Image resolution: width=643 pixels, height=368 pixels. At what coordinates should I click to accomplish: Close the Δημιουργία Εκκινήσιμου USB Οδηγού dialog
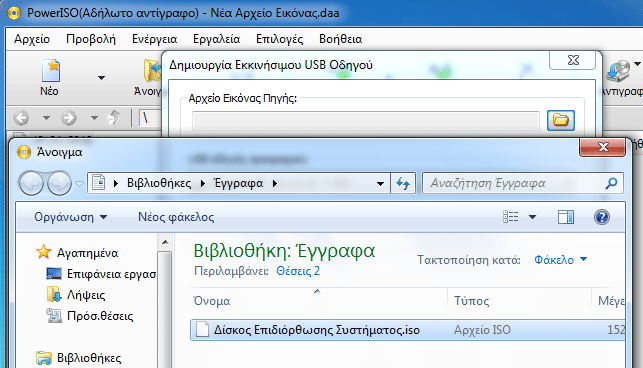point(572,60)
